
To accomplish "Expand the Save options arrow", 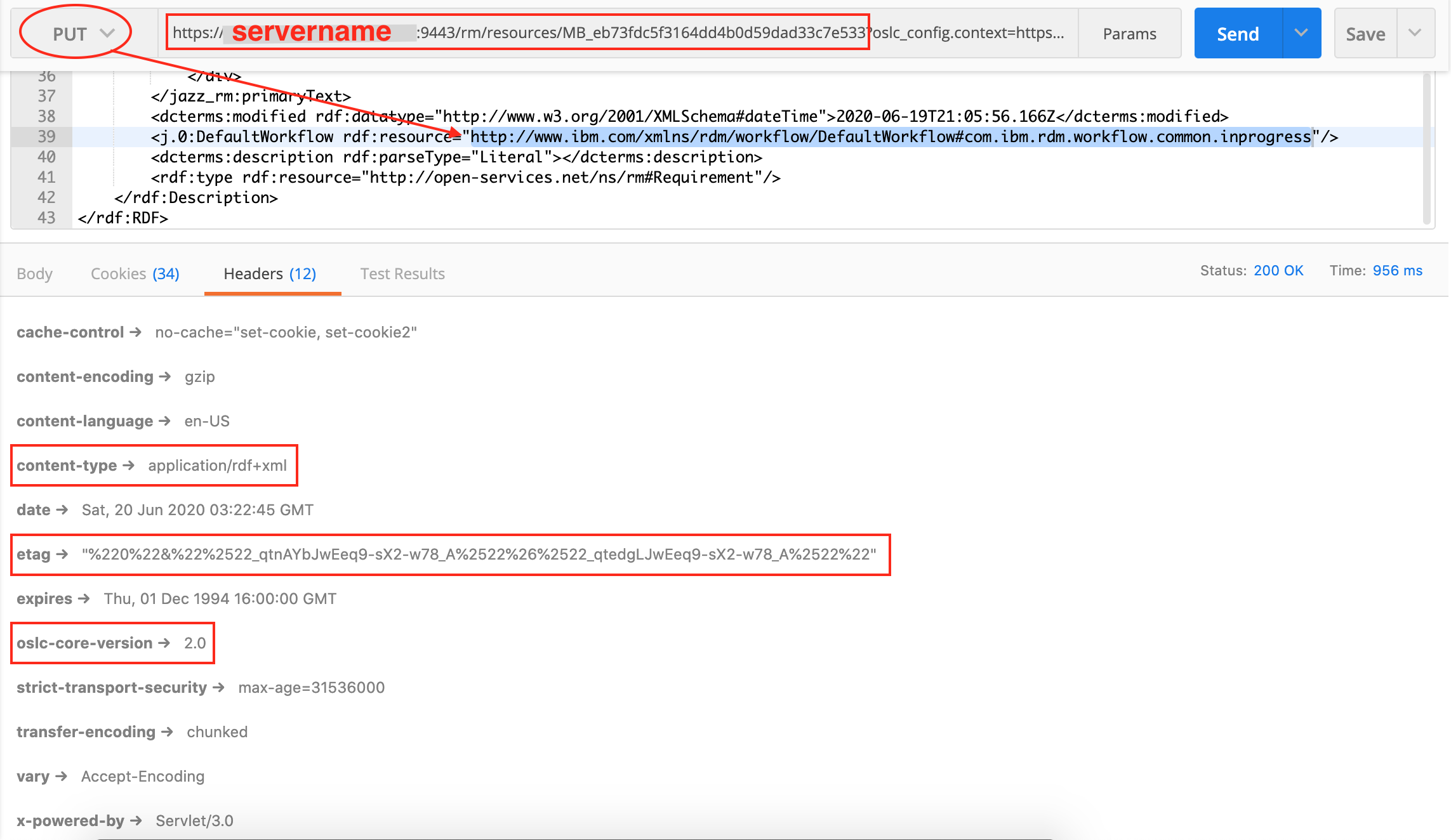I will click(1415, 34).
